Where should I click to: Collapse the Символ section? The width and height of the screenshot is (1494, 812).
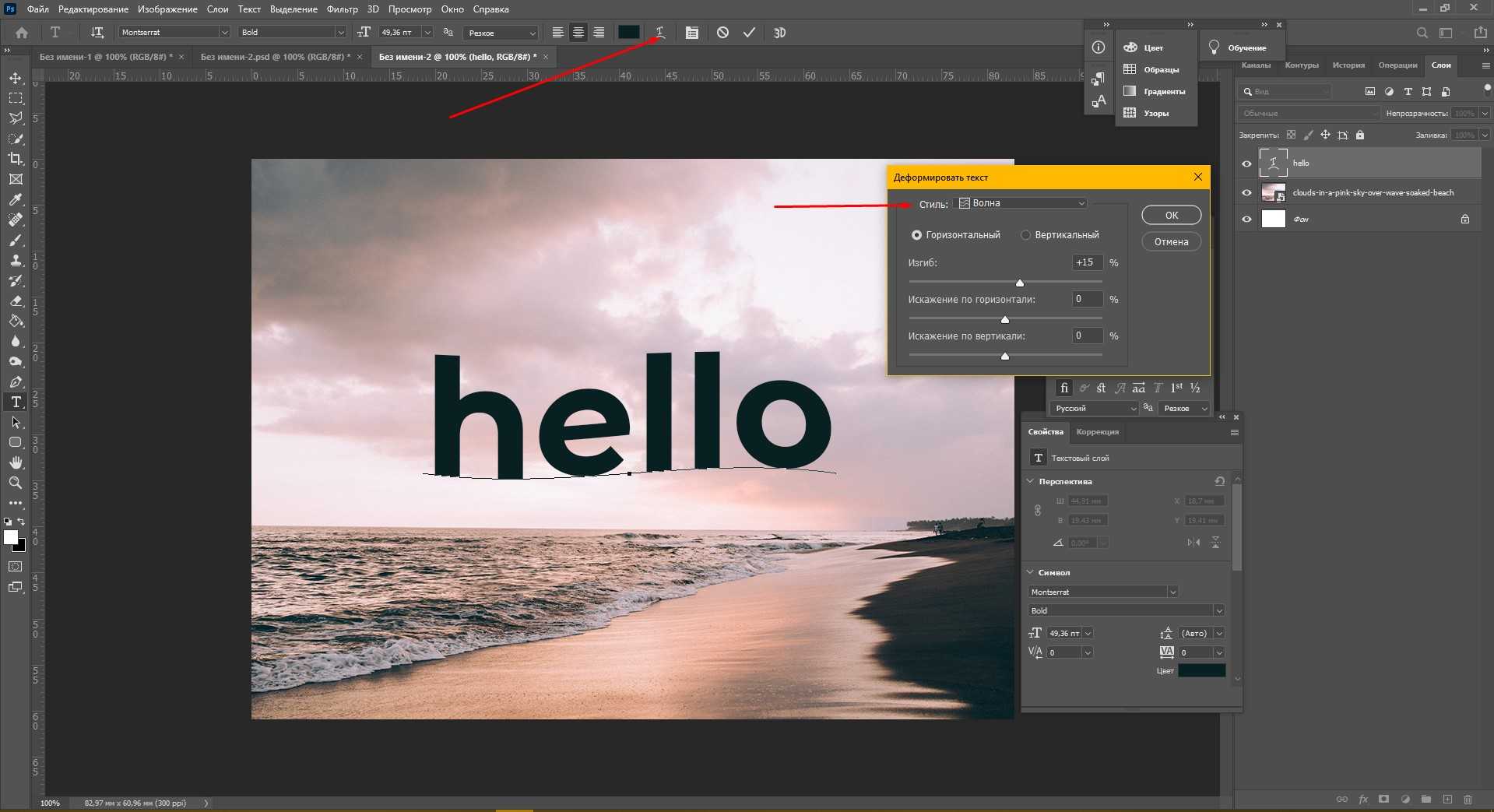pos(1031,572)
